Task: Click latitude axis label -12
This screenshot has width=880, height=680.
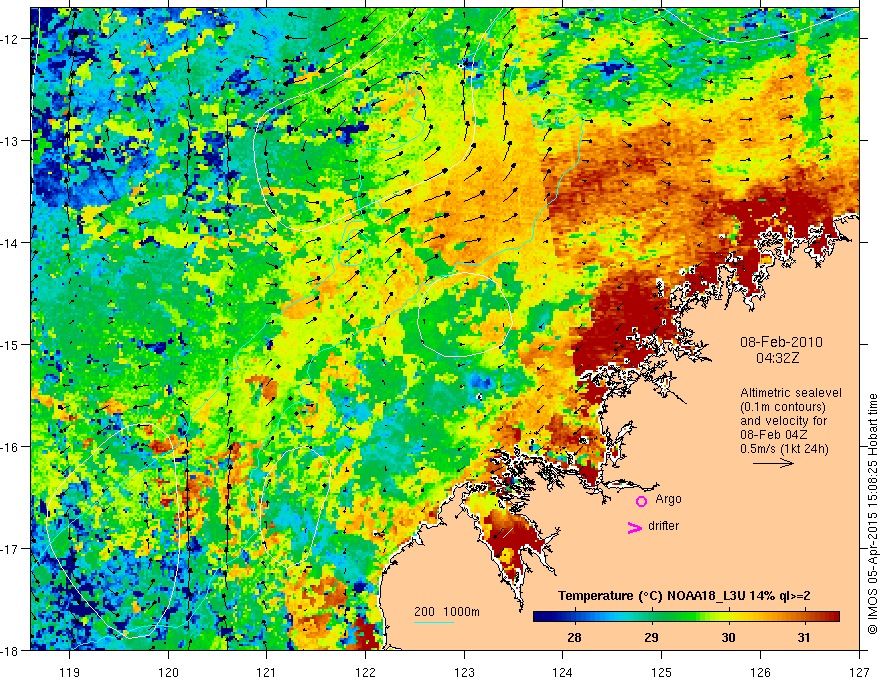Action: coord(10,39)
